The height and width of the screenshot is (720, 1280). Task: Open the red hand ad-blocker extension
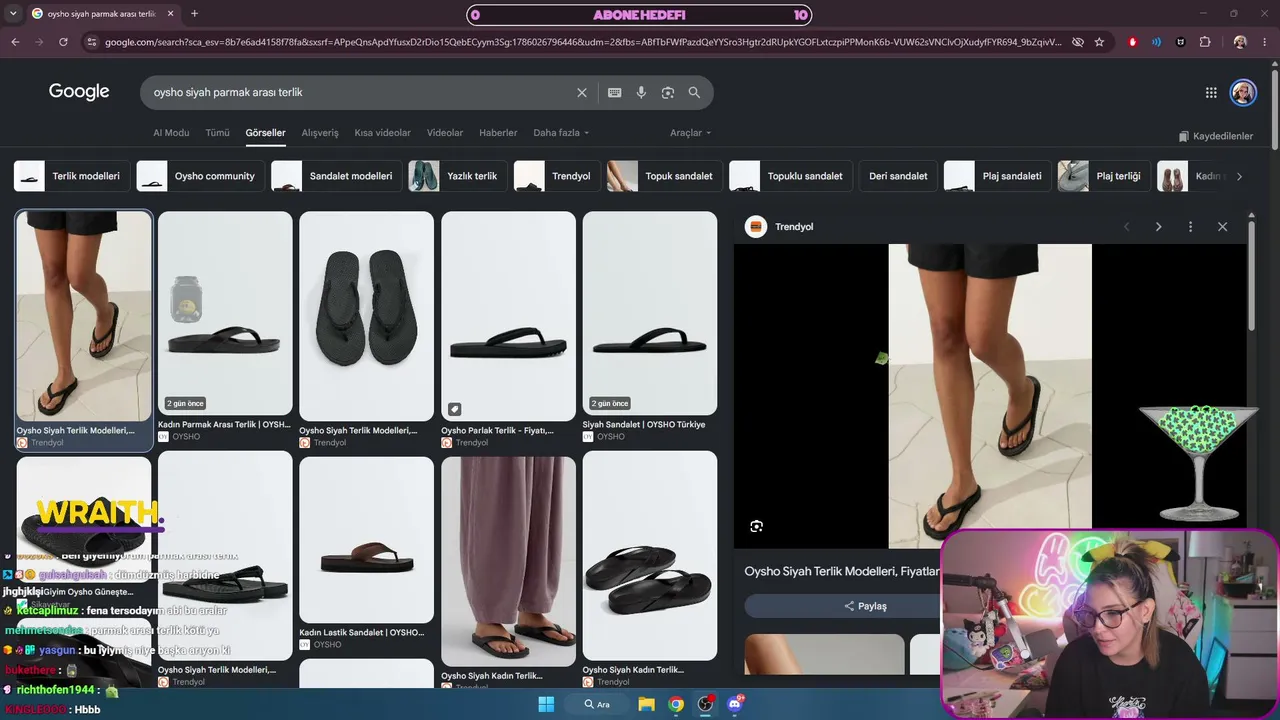tap(1133, 42)
